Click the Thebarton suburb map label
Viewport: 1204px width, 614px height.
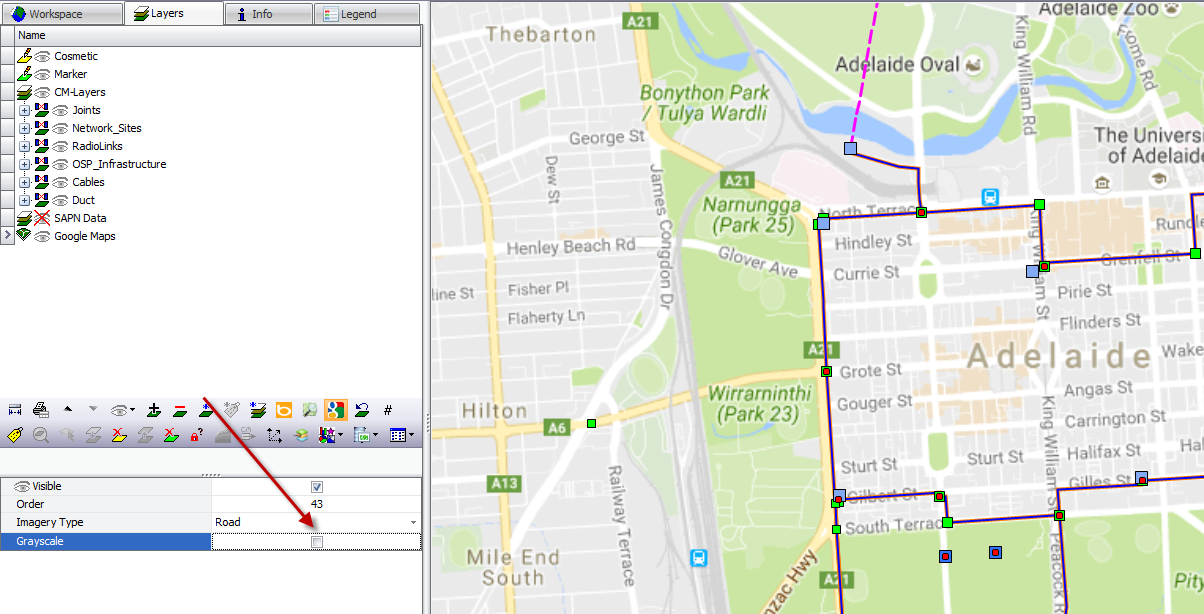click(541, 34)
